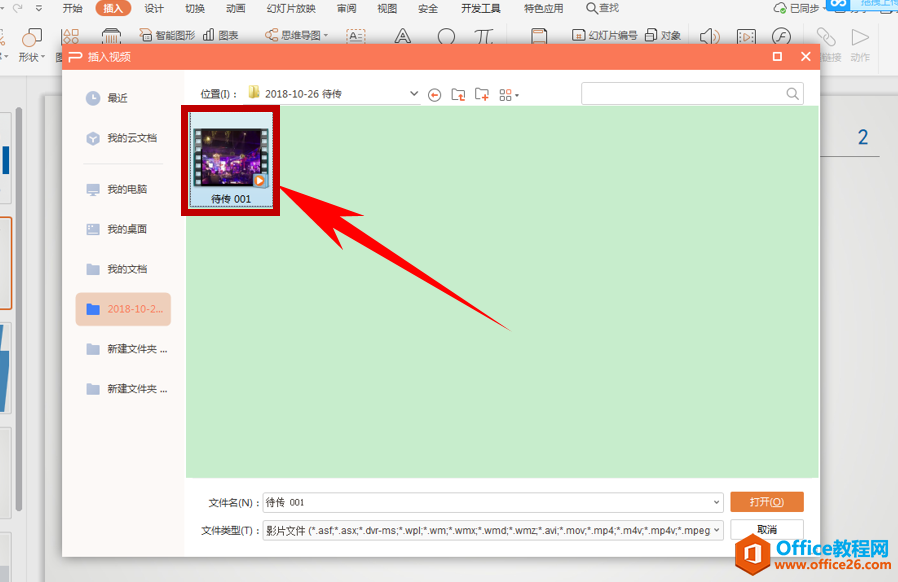Select the 插入 ribbon tab
The height and width of the screenshot is (582, 898).
[x=113, y=8]
